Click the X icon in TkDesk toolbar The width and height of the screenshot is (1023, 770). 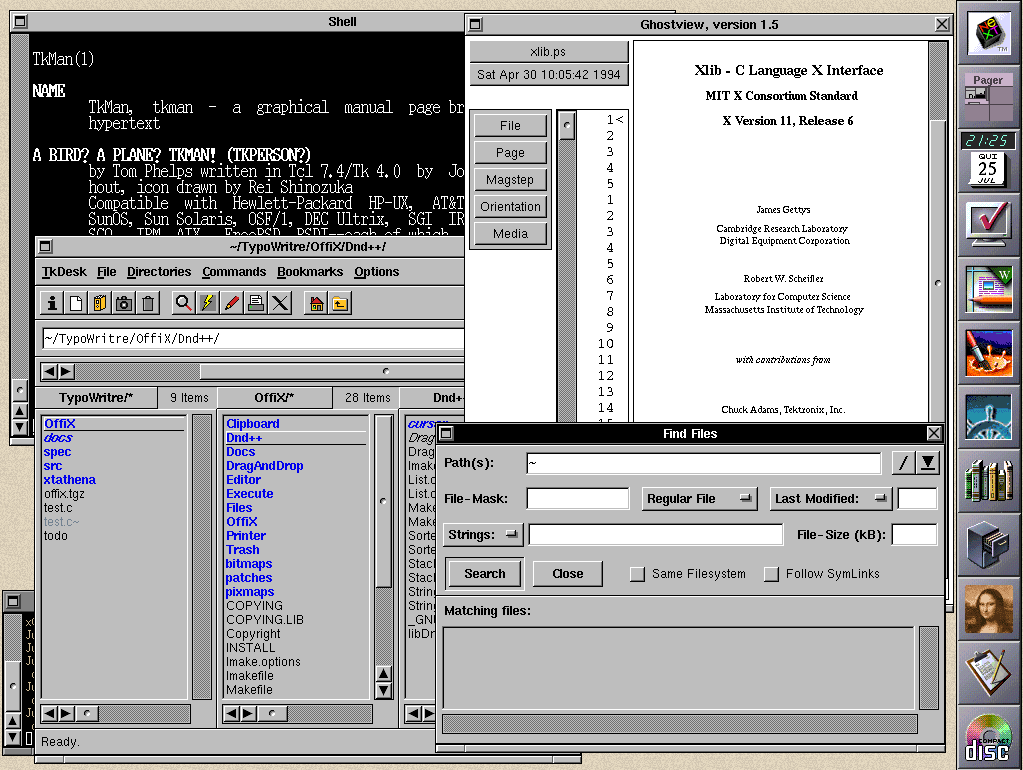tap(281, 303)
